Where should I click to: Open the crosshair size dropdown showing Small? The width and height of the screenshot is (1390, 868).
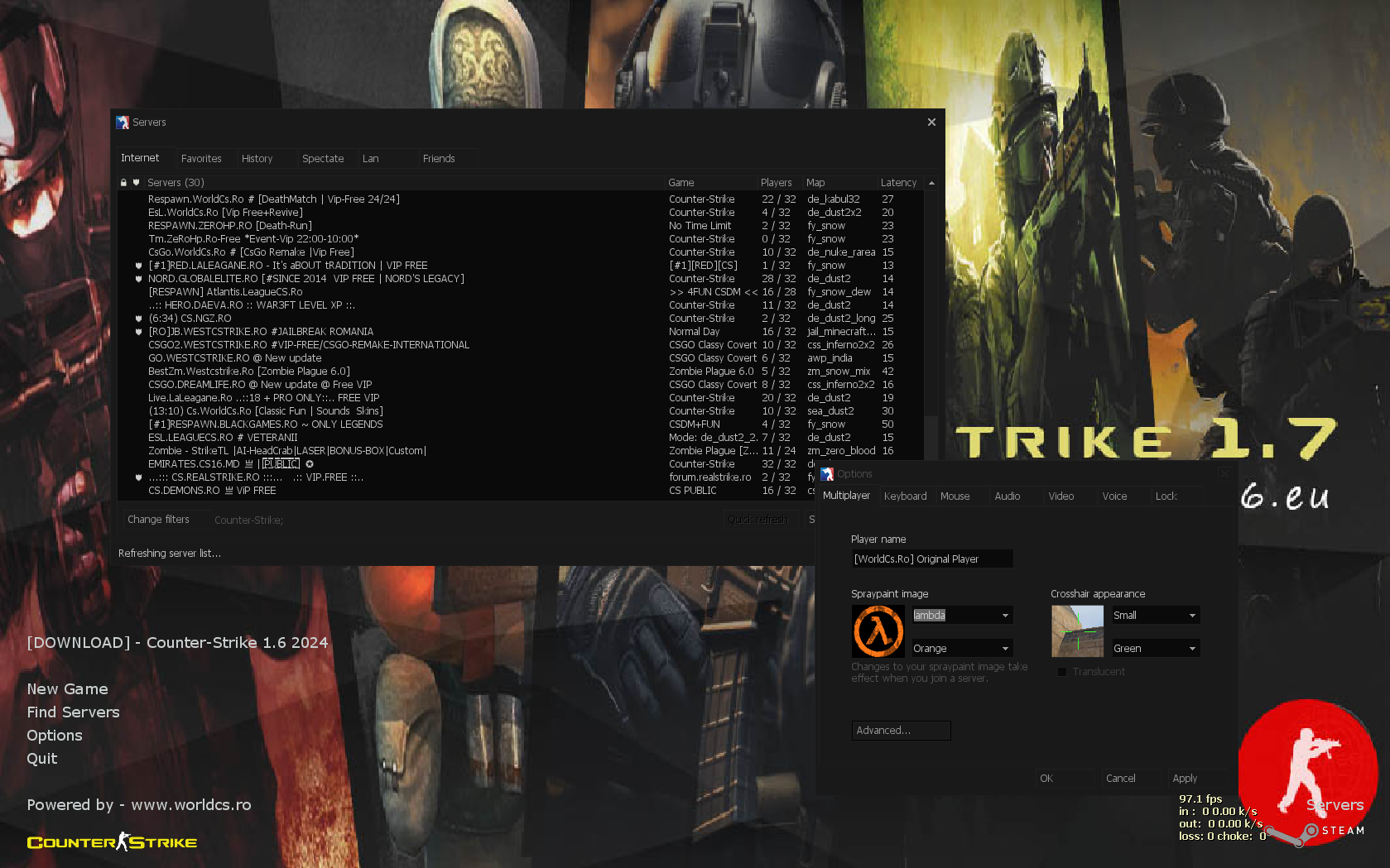(1157, 616)
